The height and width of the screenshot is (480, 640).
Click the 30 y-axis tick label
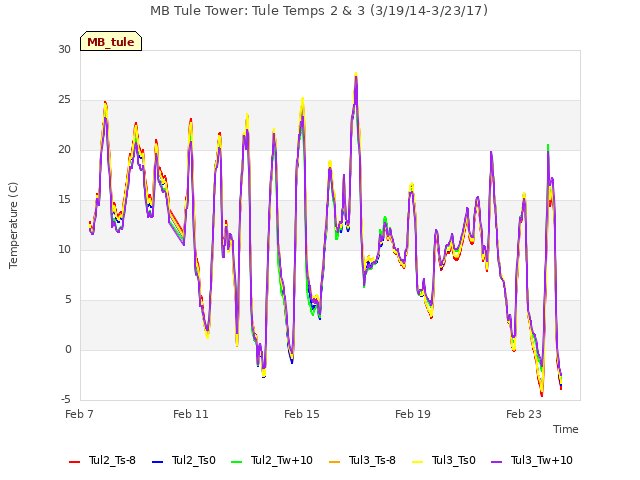pos(64,49)
